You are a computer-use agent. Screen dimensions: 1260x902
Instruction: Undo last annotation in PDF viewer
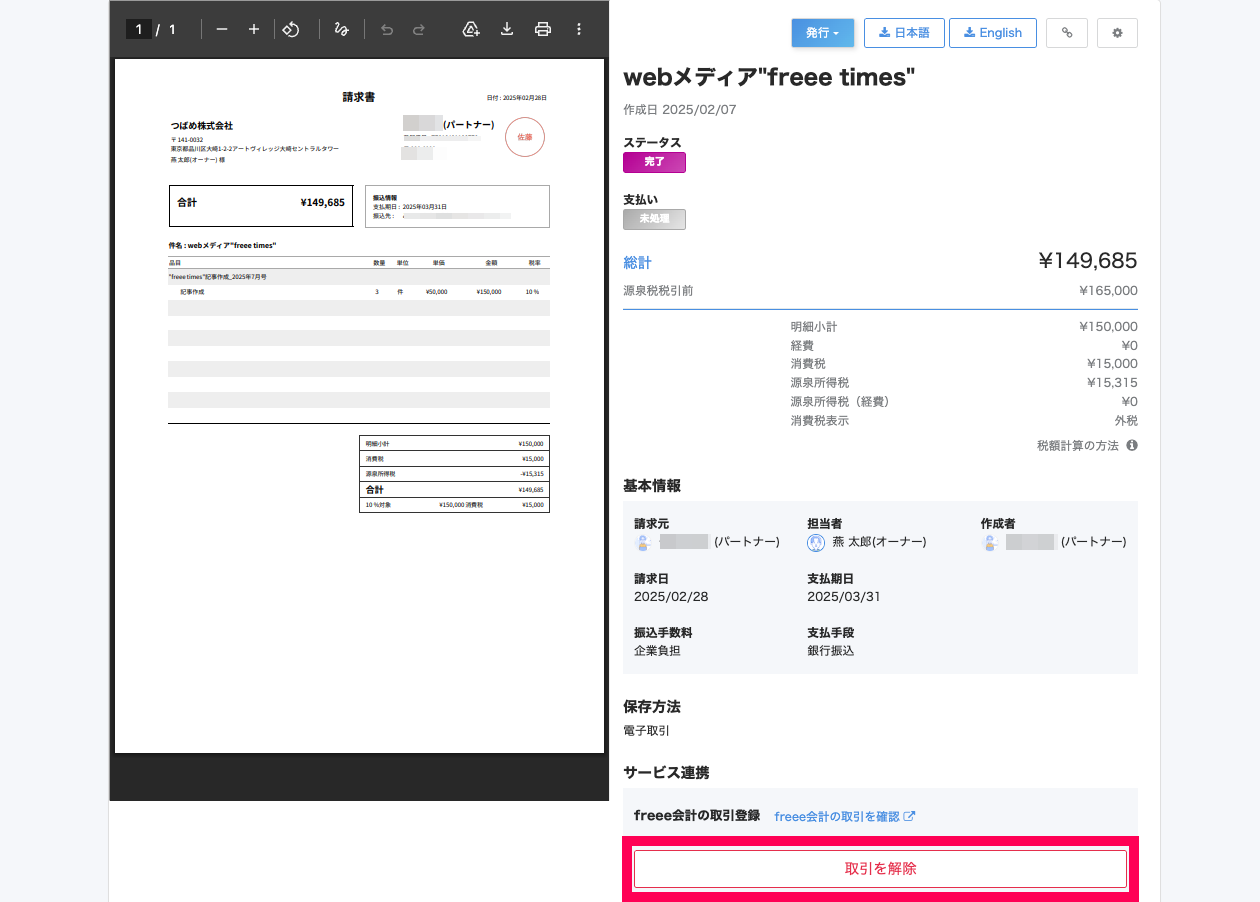tap(387, 29)
